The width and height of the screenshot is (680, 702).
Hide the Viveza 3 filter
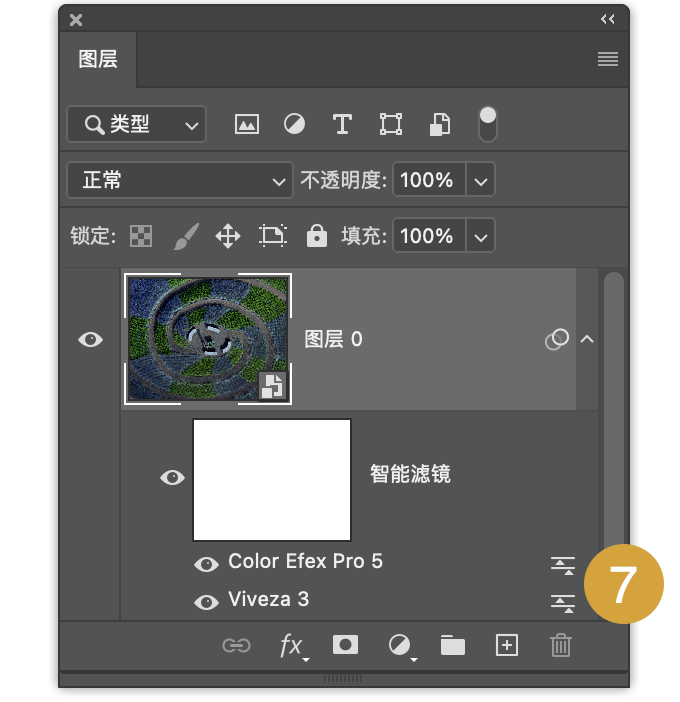coord(206,602)
